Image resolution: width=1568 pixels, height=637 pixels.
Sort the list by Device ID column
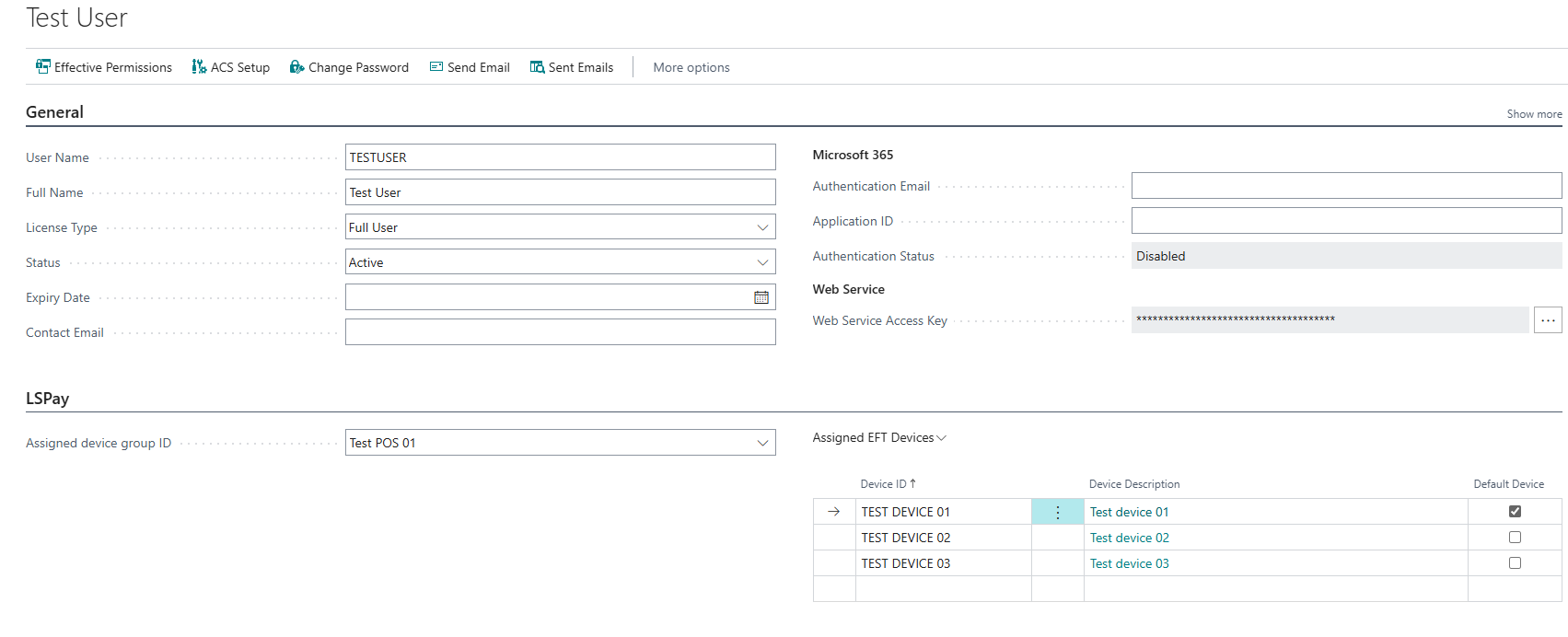(x=883, y=484)
